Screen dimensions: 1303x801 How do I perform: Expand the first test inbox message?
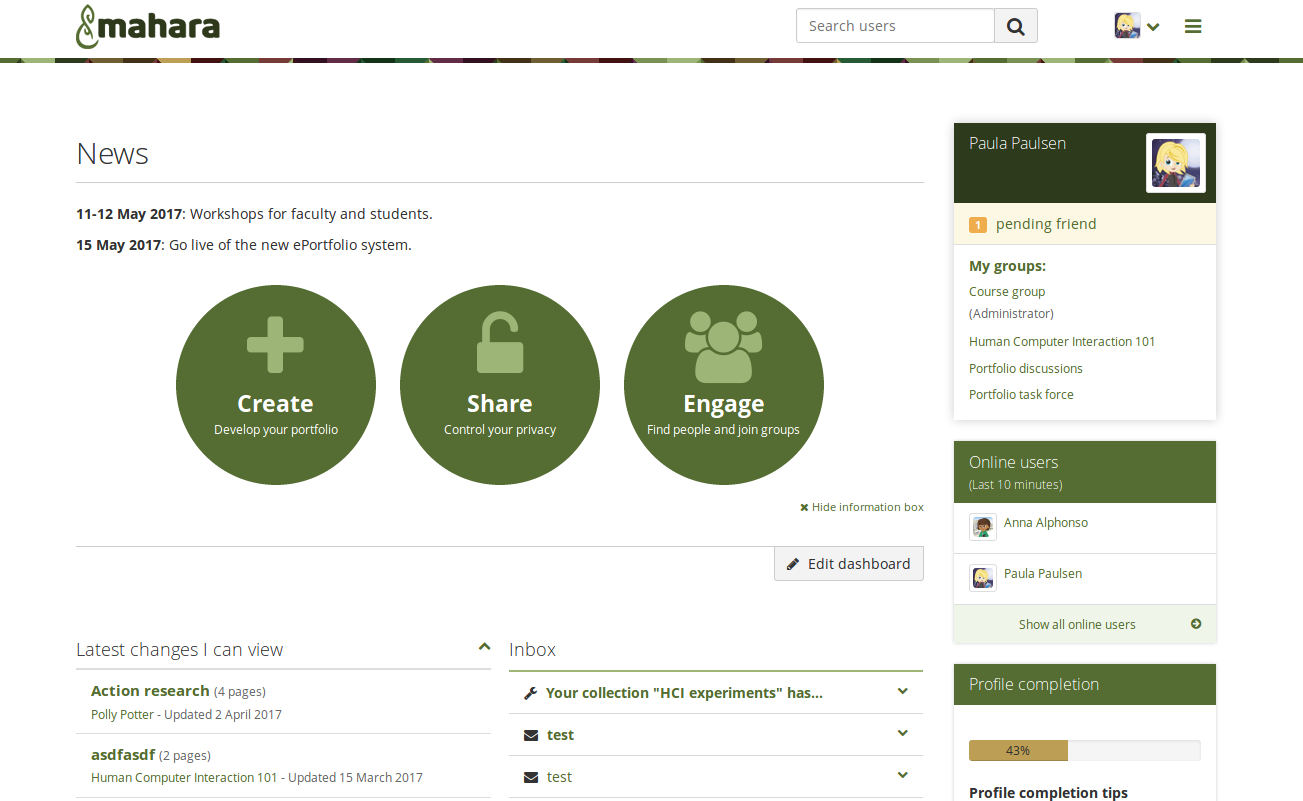[902, 733]
